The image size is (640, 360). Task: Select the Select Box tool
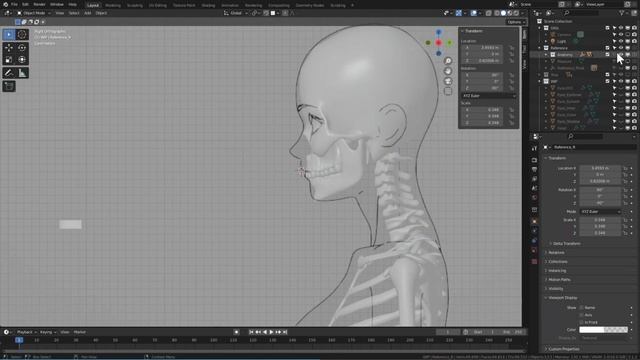pyautogui.click(x=9, y=34)
